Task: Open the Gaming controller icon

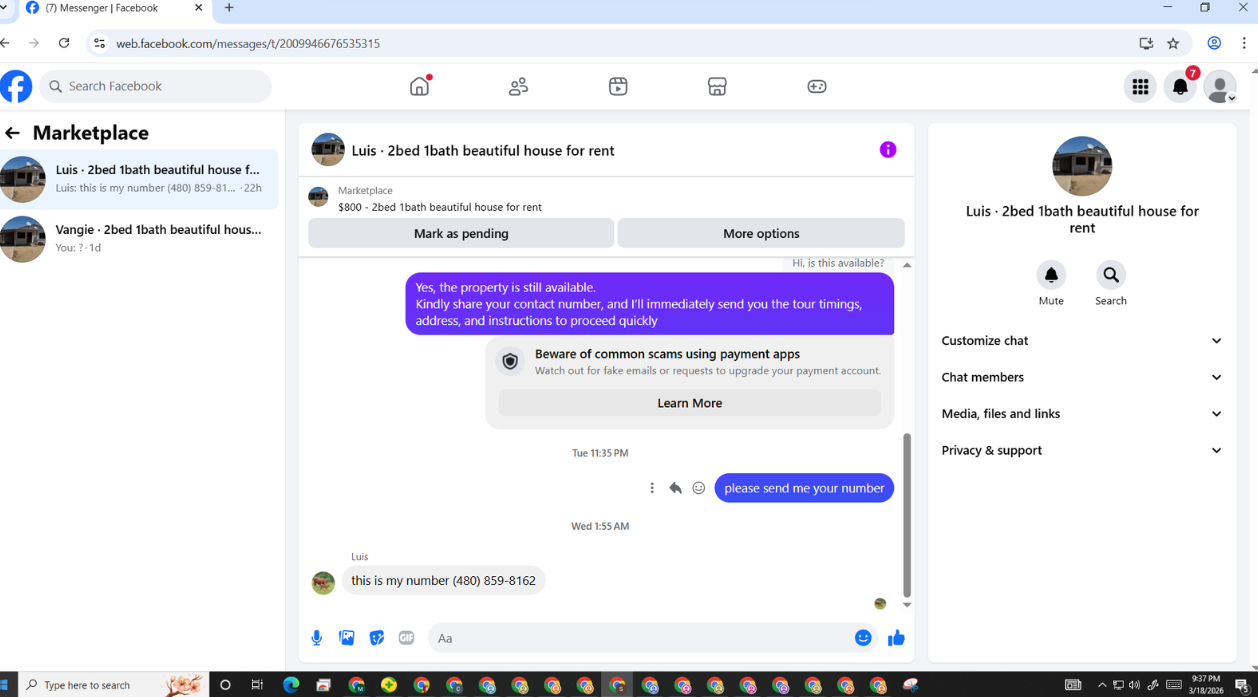Action: (817, 86)
